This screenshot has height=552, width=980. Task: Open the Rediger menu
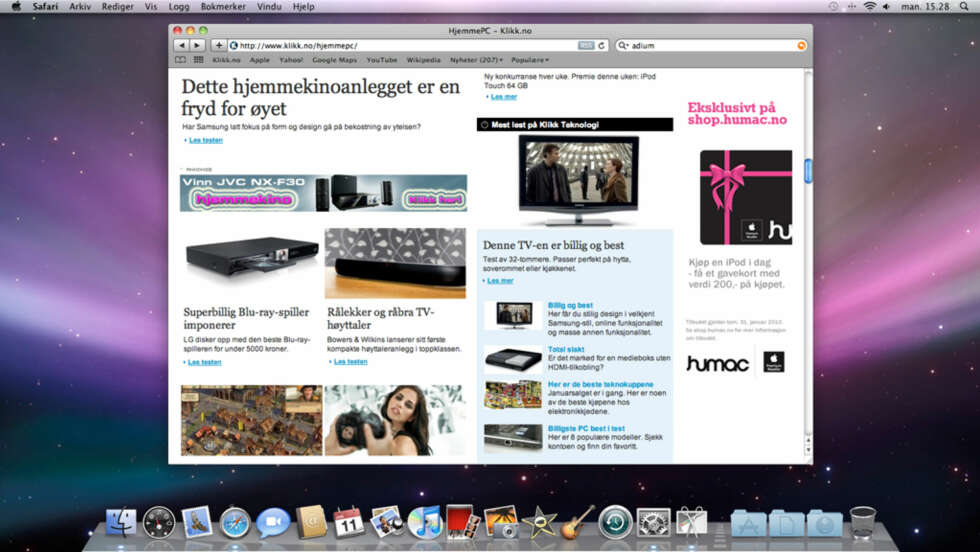[118, 6]
